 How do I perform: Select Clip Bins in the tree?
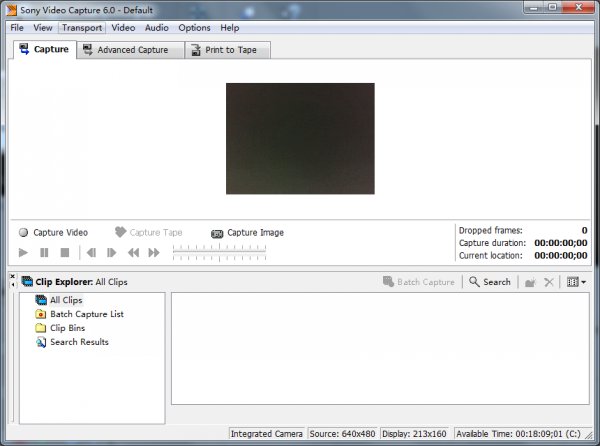tap(67, 328)
